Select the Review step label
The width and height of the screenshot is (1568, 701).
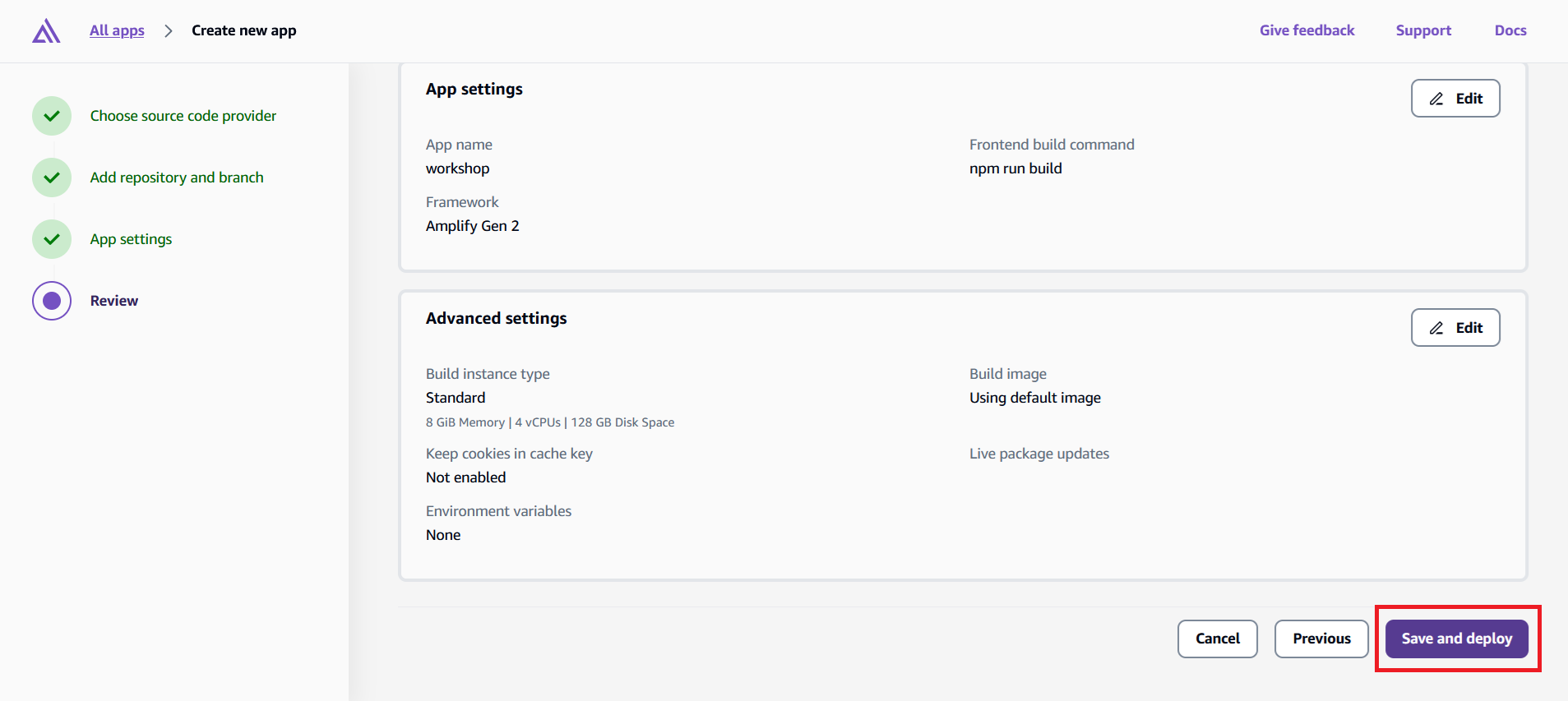click(114, 301)
